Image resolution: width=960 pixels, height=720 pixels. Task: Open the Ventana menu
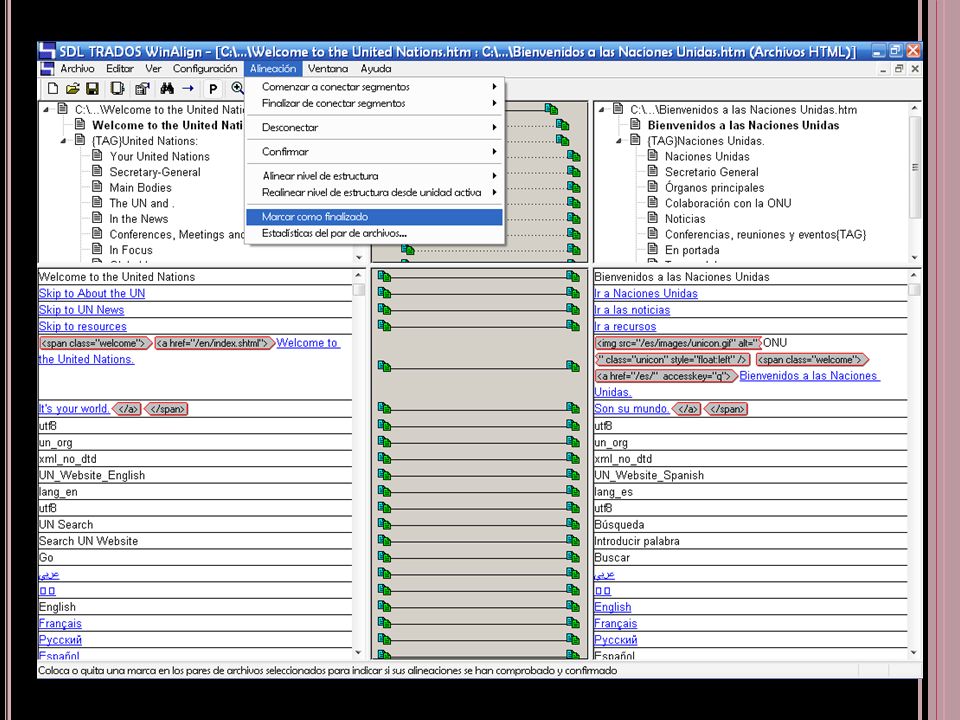point(328,69)
